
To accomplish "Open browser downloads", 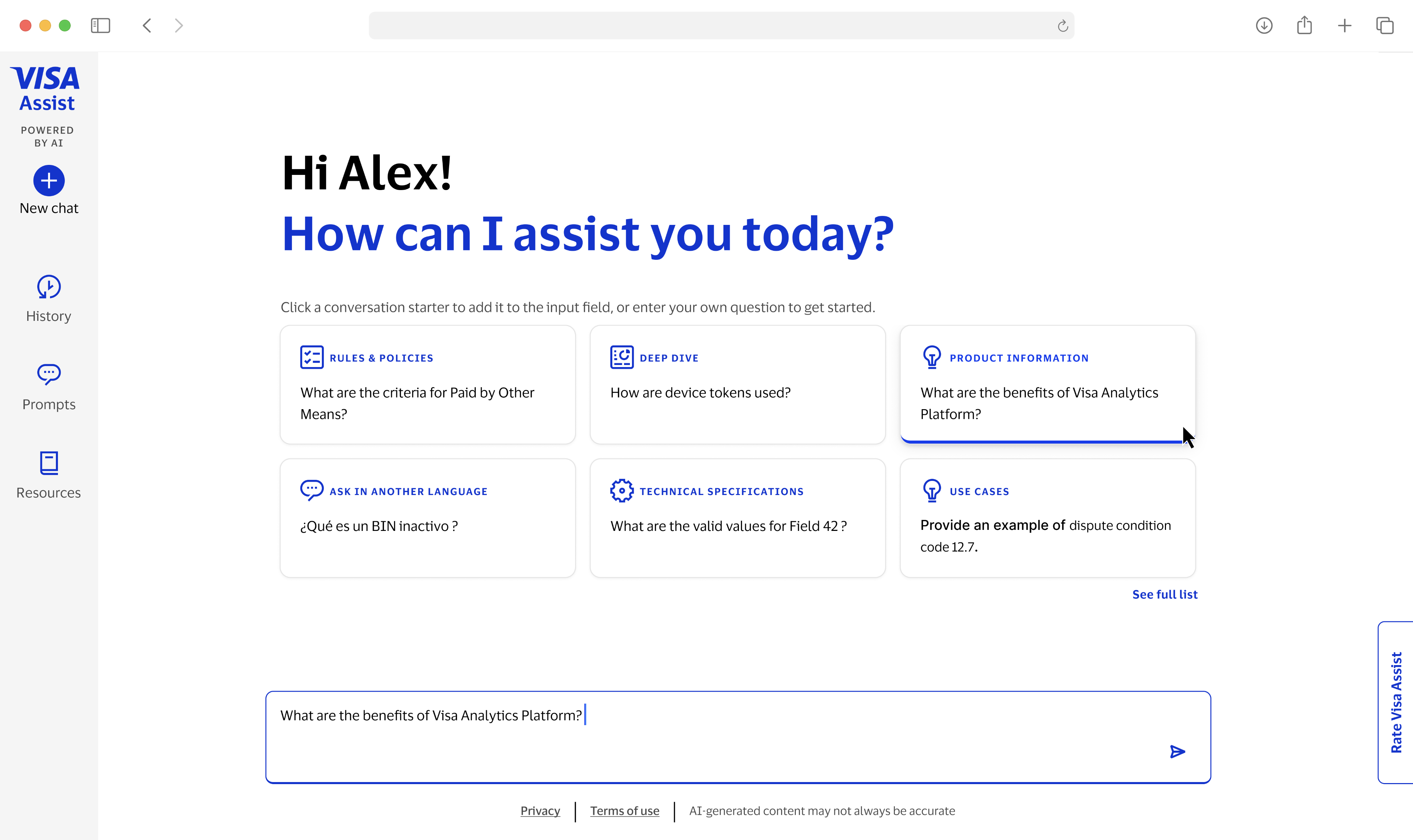I will coord(1264,26).
